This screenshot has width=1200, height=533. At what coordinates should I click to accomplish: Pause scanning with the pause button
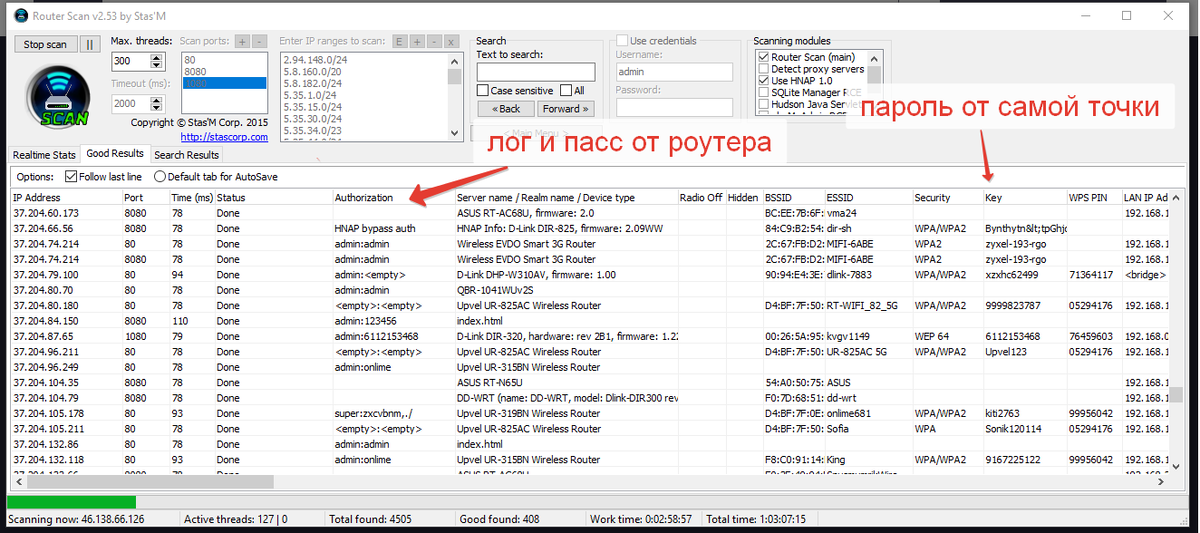pyautogui.click(x=89, y=45)
